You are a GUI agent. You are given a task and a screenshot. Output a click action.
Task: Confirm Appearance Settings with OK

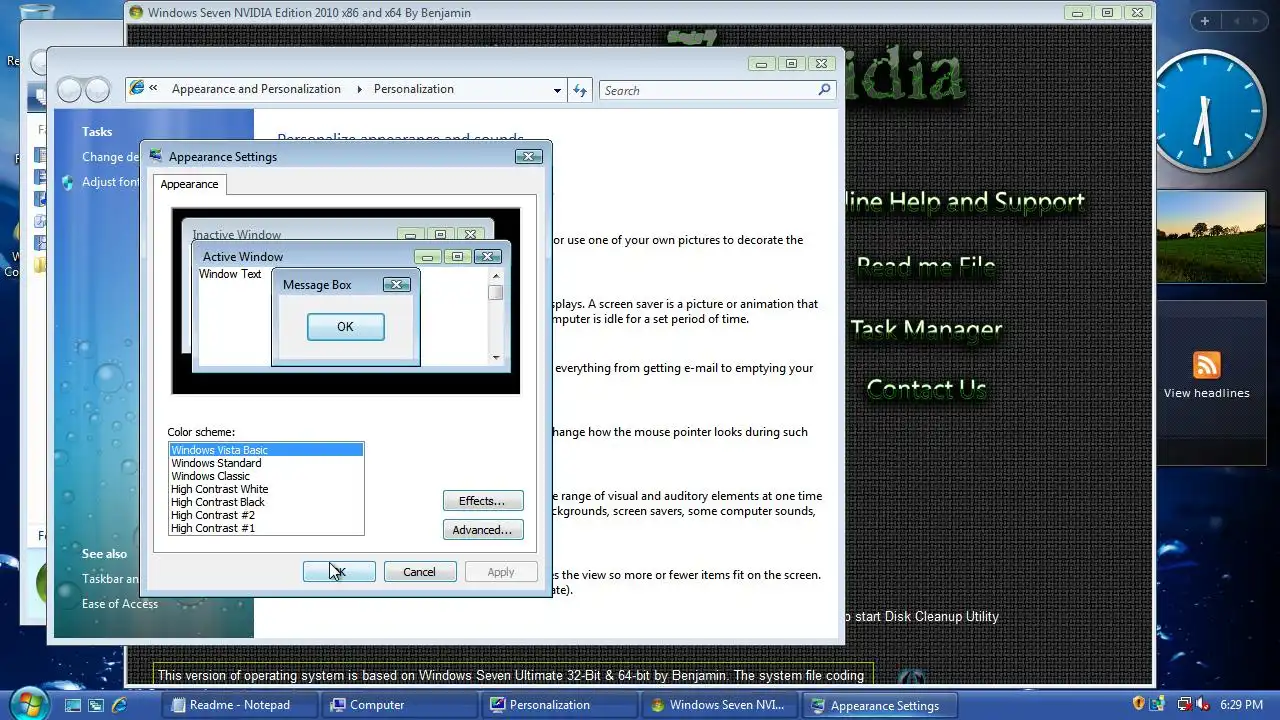coord(339,572)
